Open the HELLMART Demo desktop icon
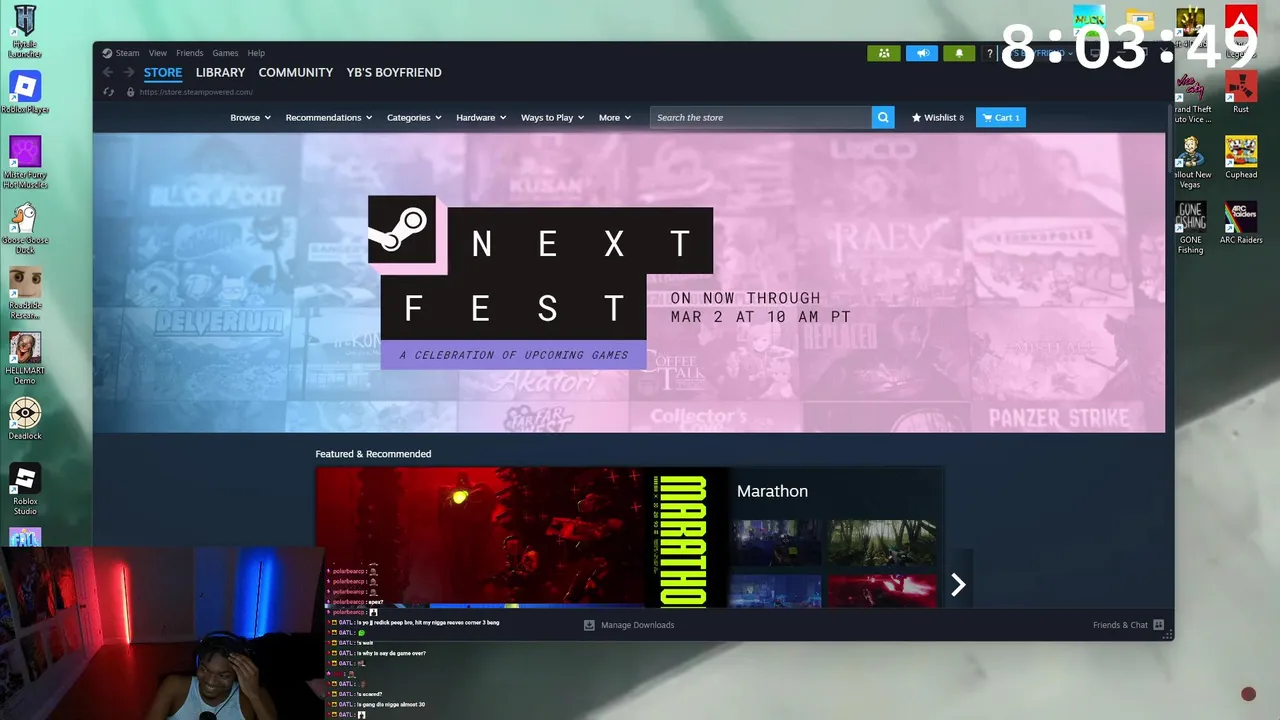 pos(25,358)
